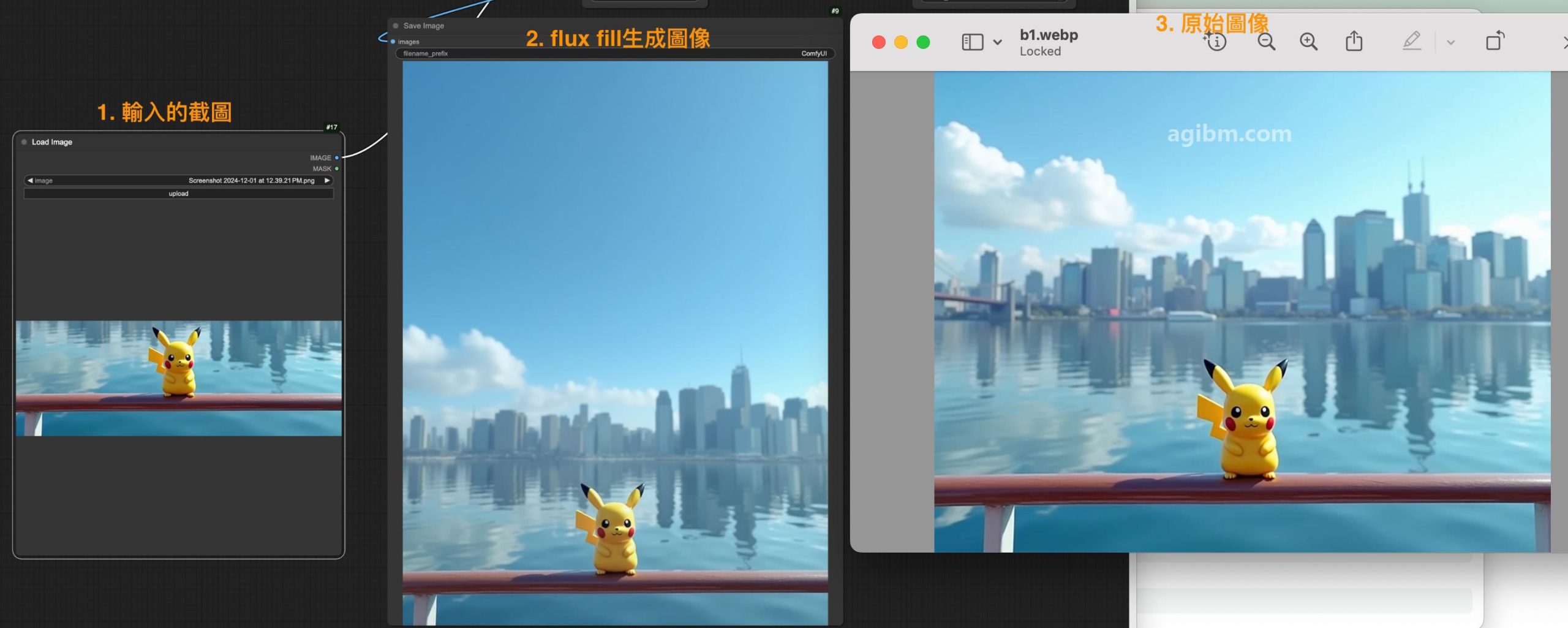Click the generated image preview in Save Image
Viewport: 1568px width, 628px height.
point(615,343)
